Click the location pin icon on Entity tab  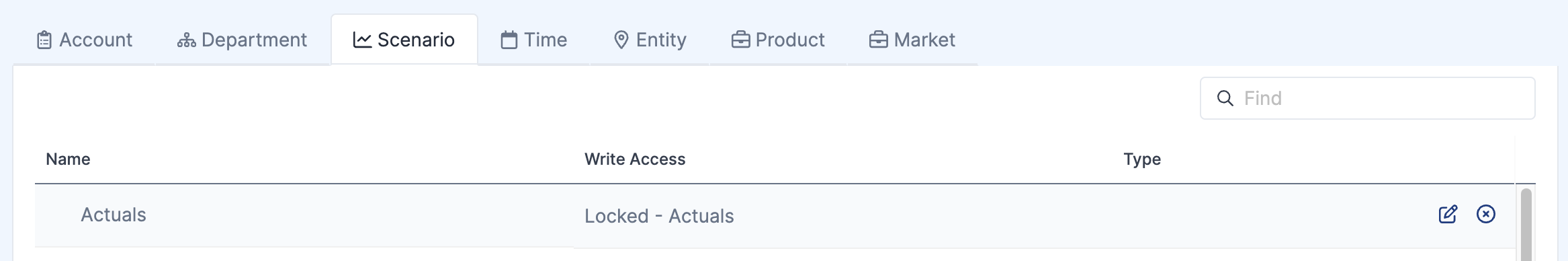[x=621, y=40]
